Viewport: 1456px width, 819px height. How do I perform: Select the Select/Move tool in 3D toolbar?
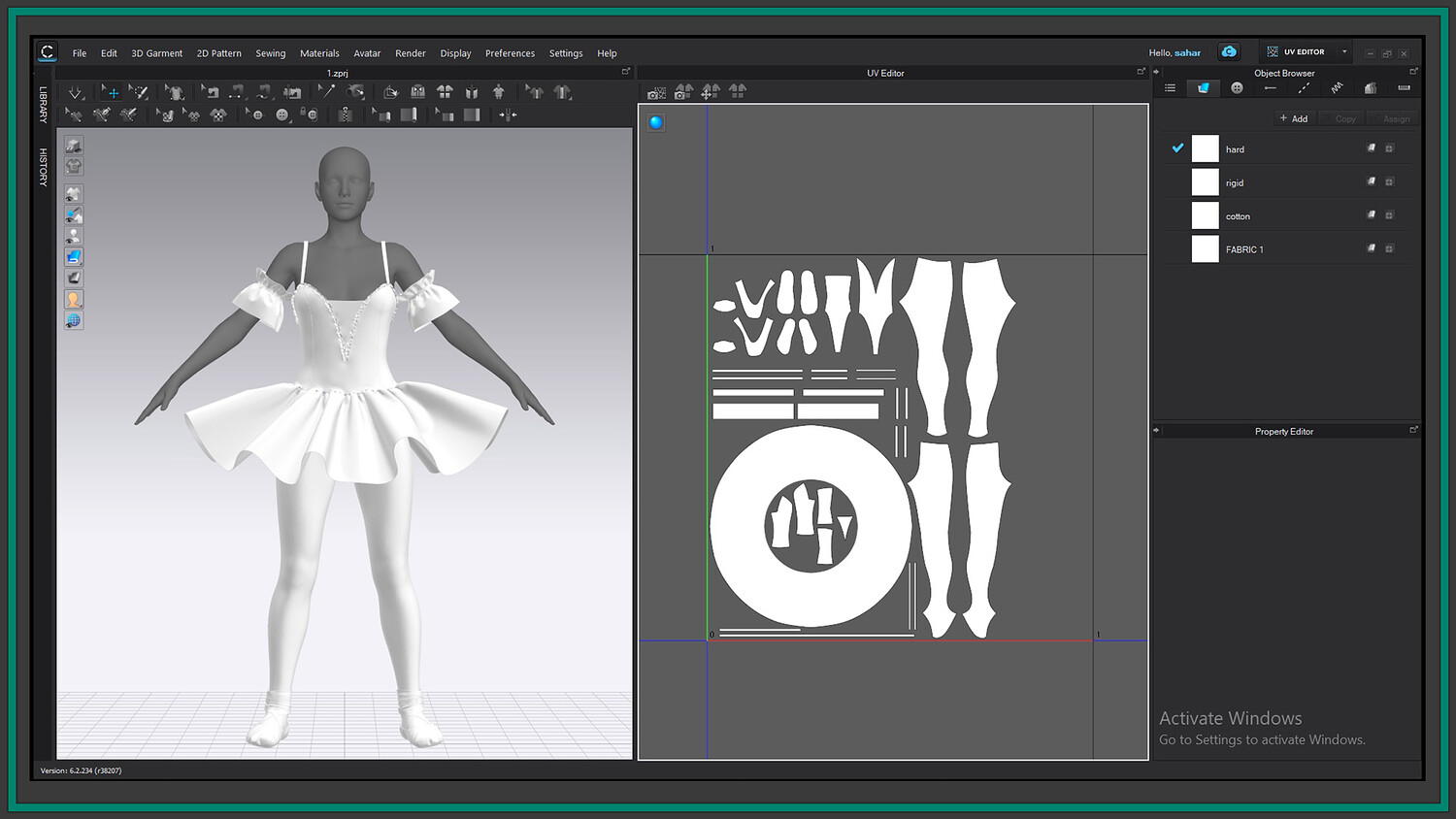coord(113,92)
